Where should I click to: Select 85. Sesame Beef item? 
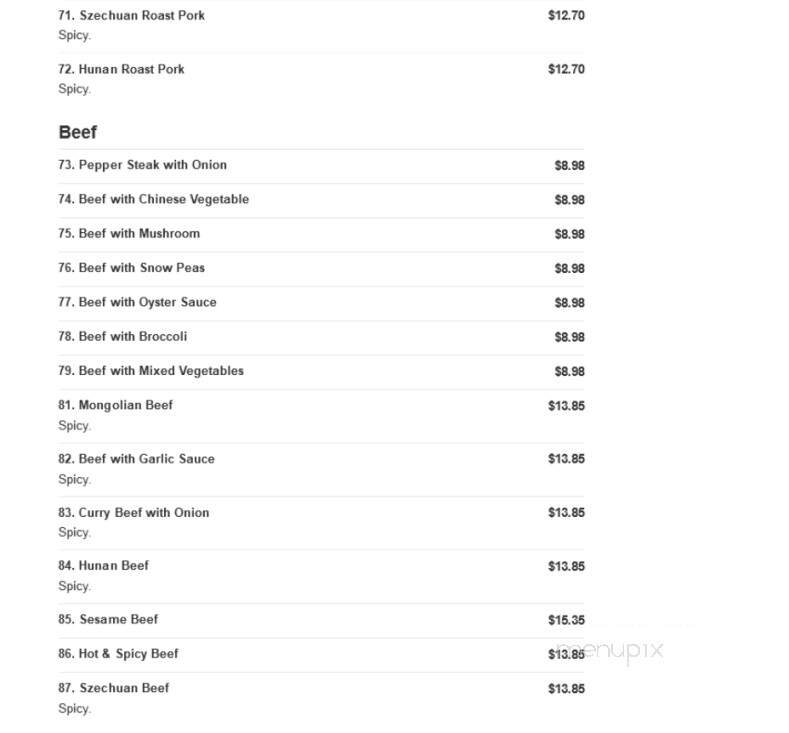pyautogui.click(x=321, y=620)
